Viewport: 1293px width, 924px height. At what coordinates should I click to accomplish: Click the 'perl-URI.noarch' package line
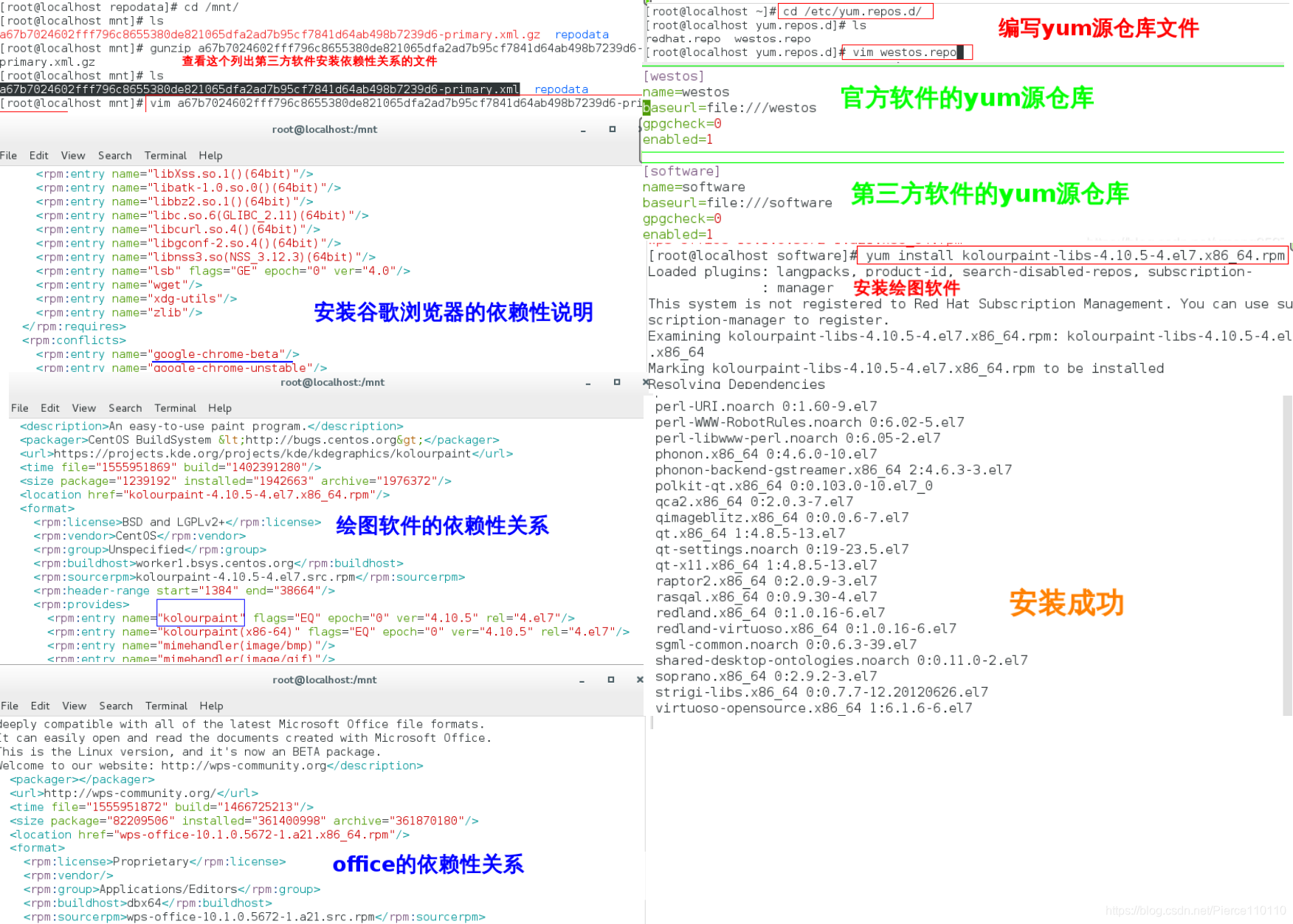766,407
